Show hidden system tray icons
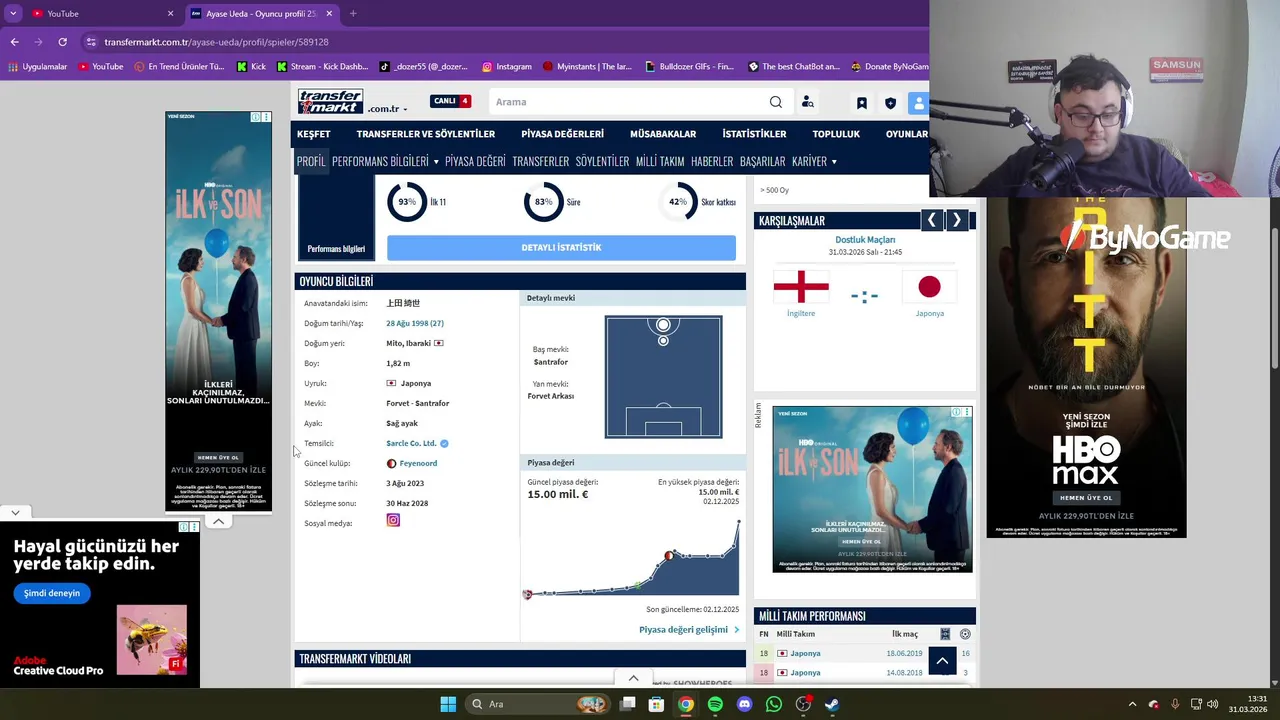Viewport: 1280px width, 720px height. pyautogui.click(x=1132, y=704)
